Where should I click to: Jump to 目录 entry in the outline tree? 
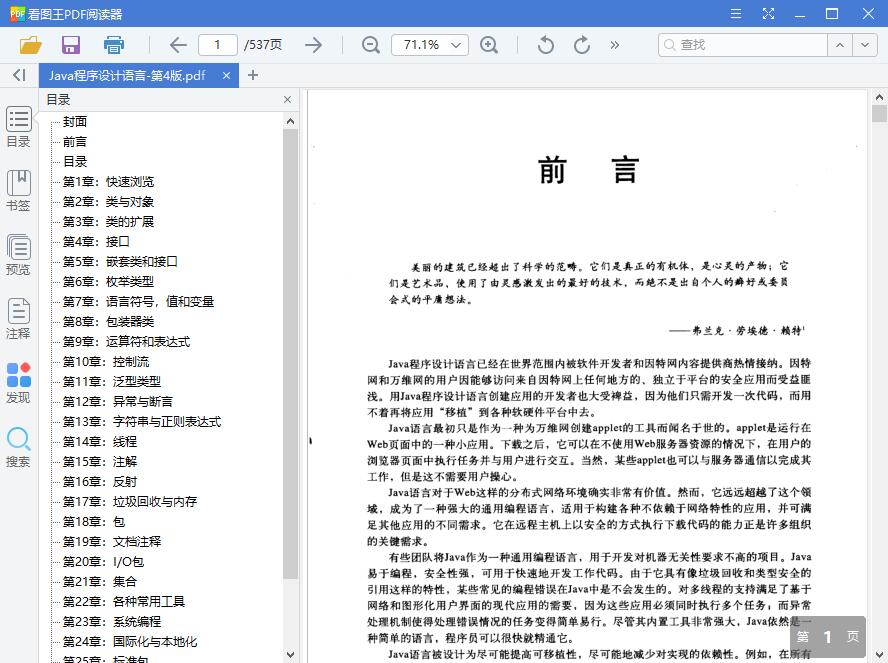[75, 162]
